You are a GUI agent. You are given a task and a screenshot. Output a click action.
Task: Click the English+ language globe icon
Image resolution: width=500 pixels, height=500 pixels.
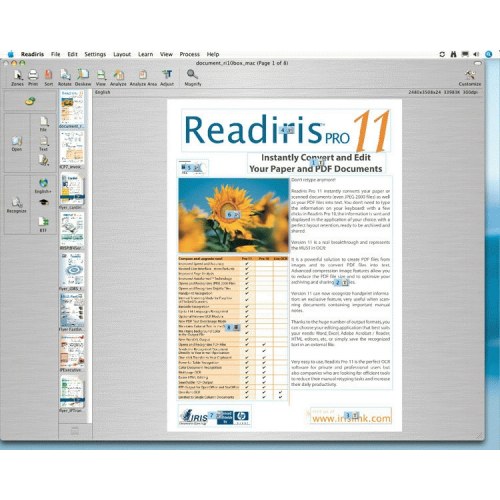43,186
